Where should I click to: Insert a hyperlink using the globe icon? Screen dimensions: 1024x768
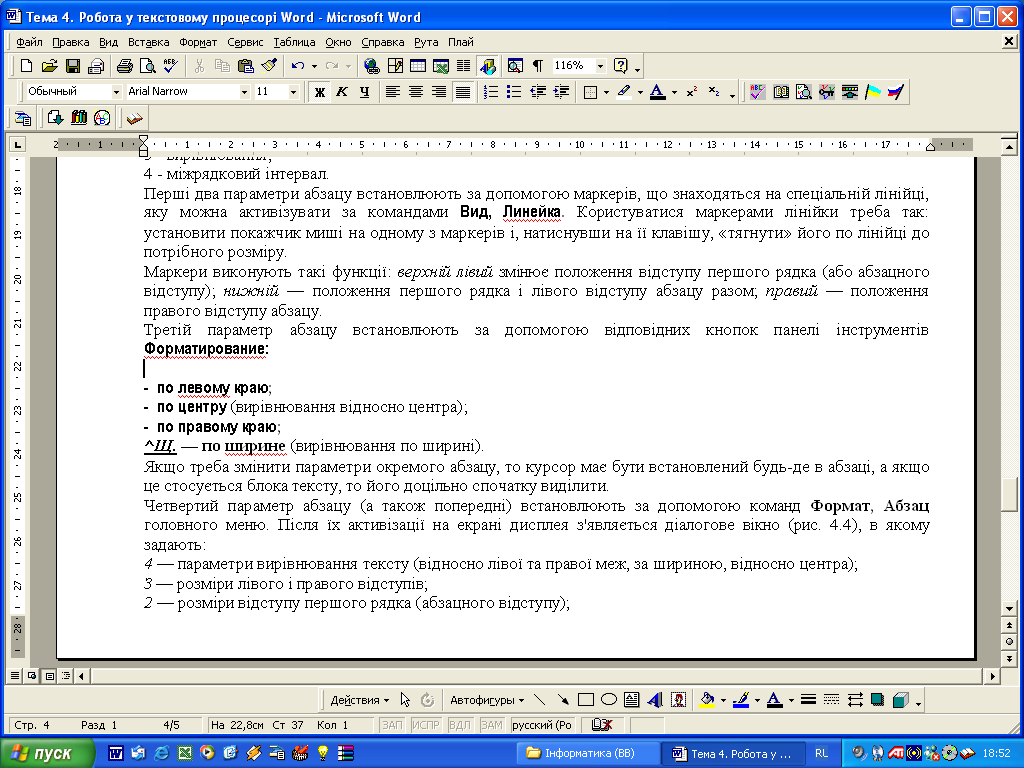coord(372,66)
